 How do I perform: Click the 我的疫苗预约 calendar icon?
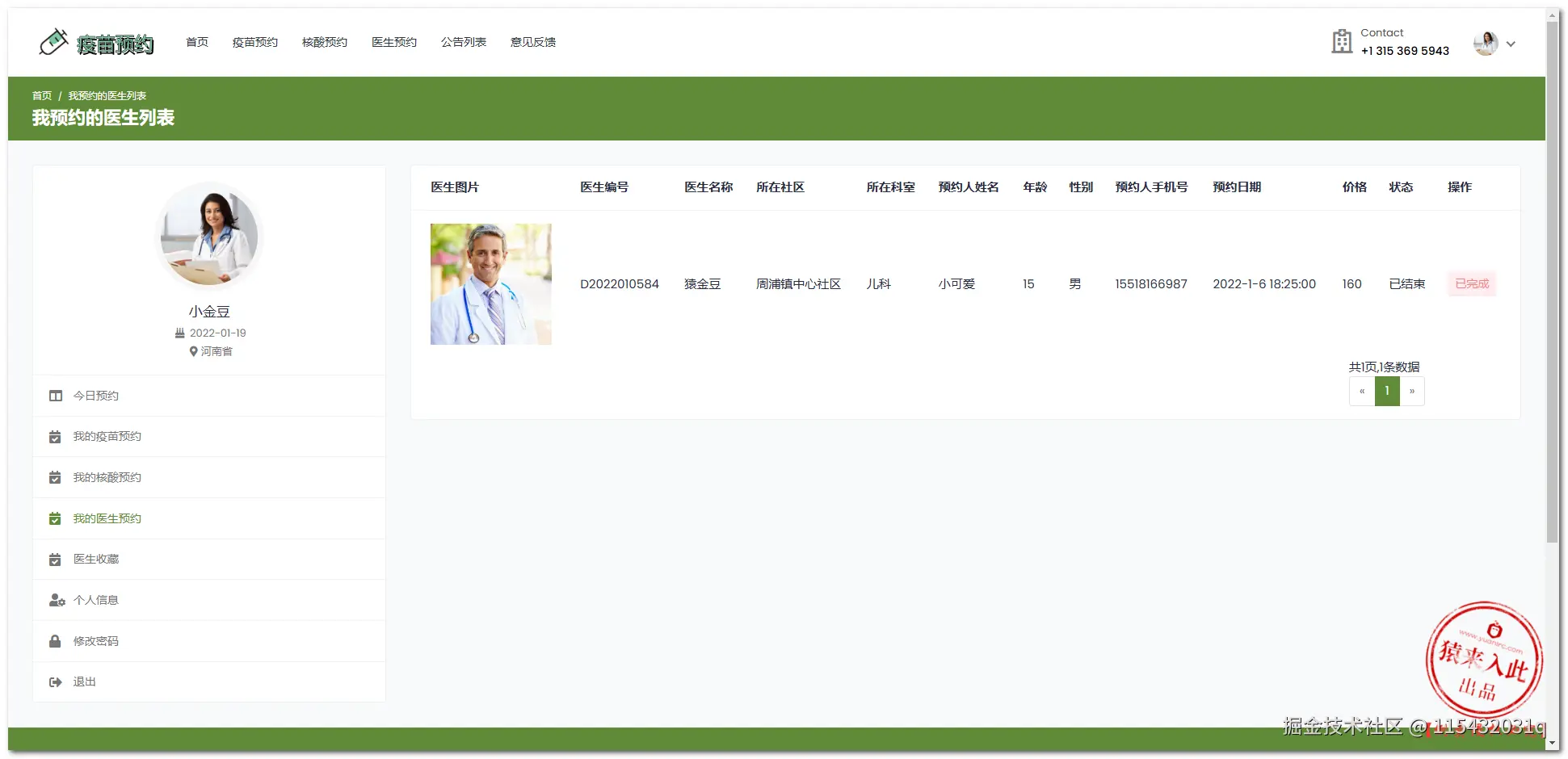click(55, 437)
